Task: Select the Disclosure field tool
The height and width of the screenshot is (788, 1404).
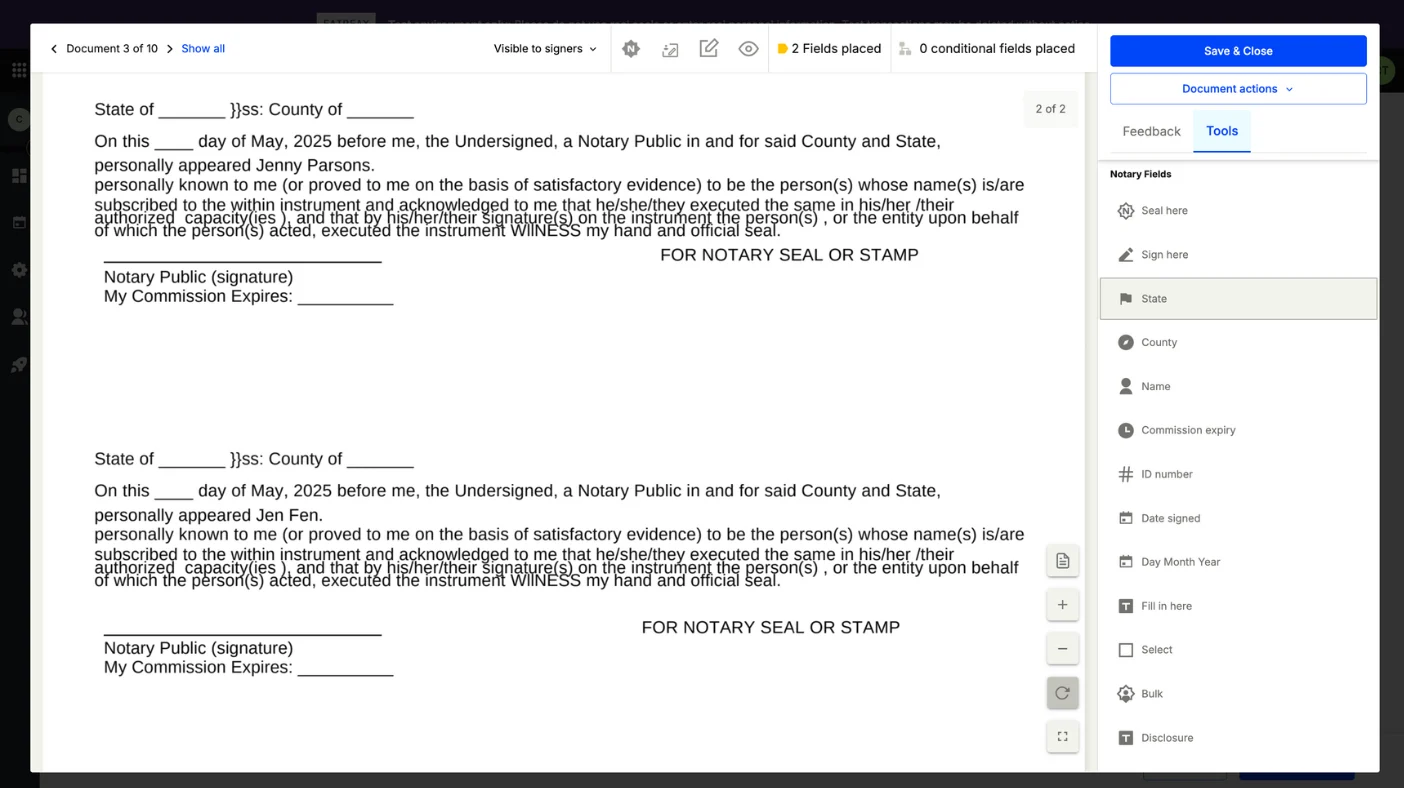Action: click(1238, 738)
